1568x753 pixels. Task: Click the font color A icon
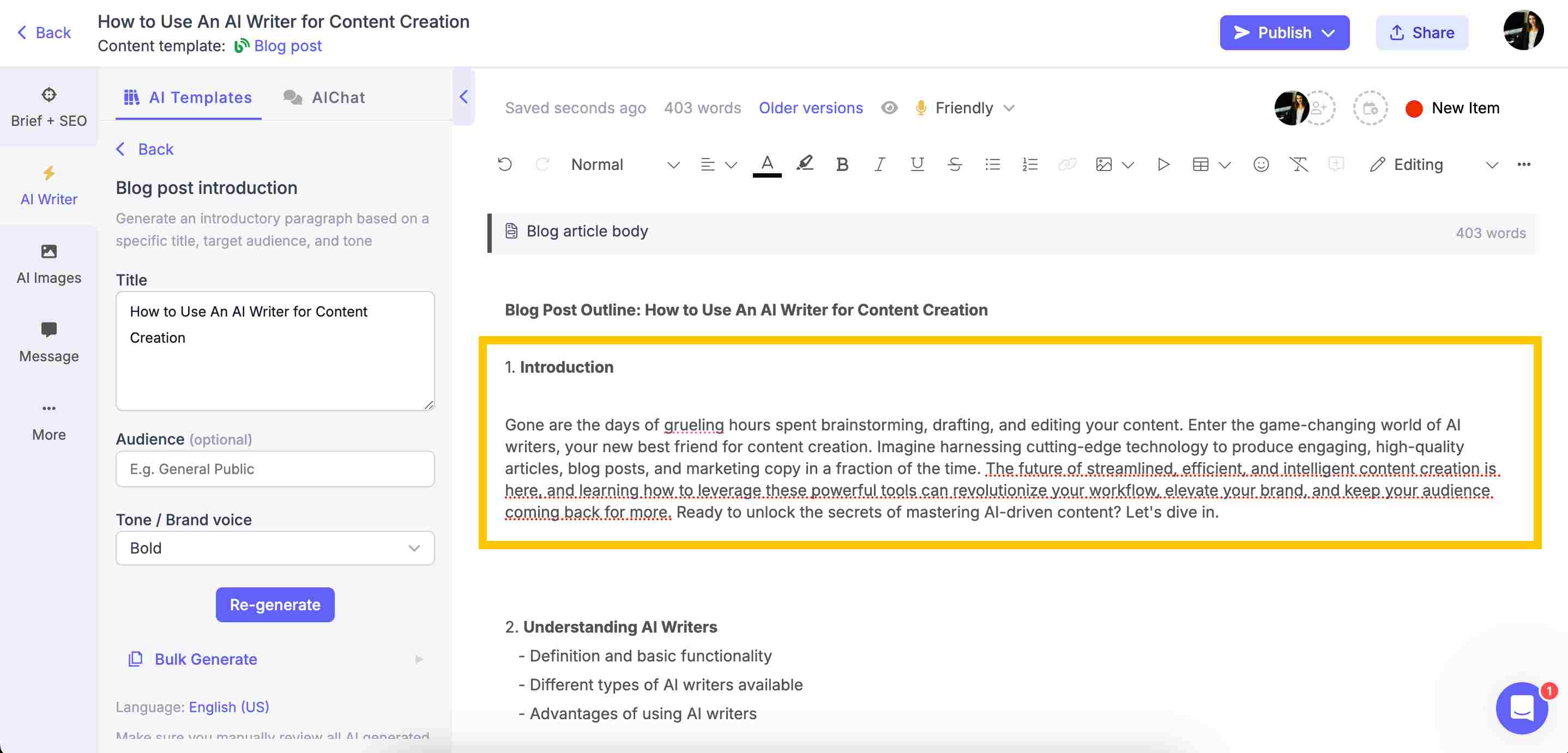click(767, 164)
